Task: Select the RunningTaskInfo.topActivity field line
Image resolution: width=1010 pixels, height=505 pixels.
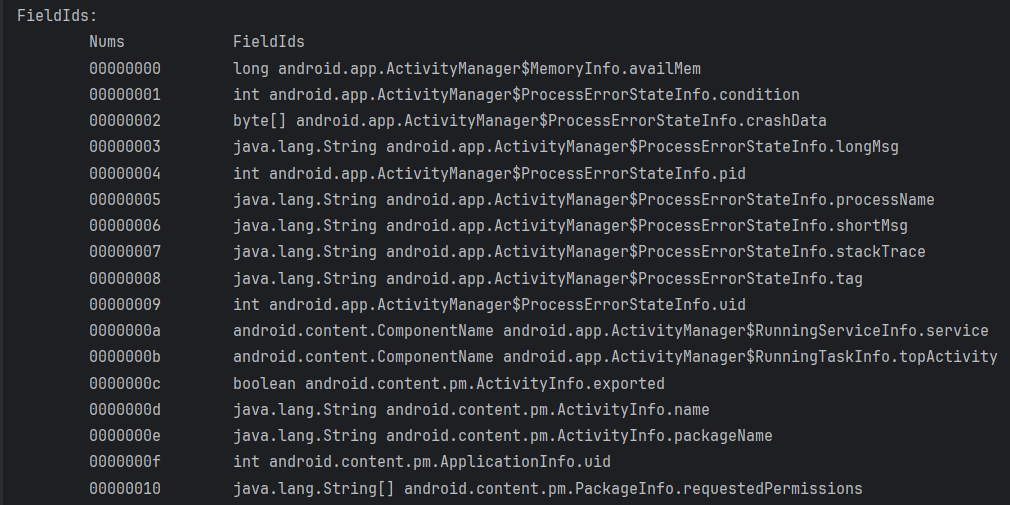Action: pyautogui.click(x=615, y=356)
